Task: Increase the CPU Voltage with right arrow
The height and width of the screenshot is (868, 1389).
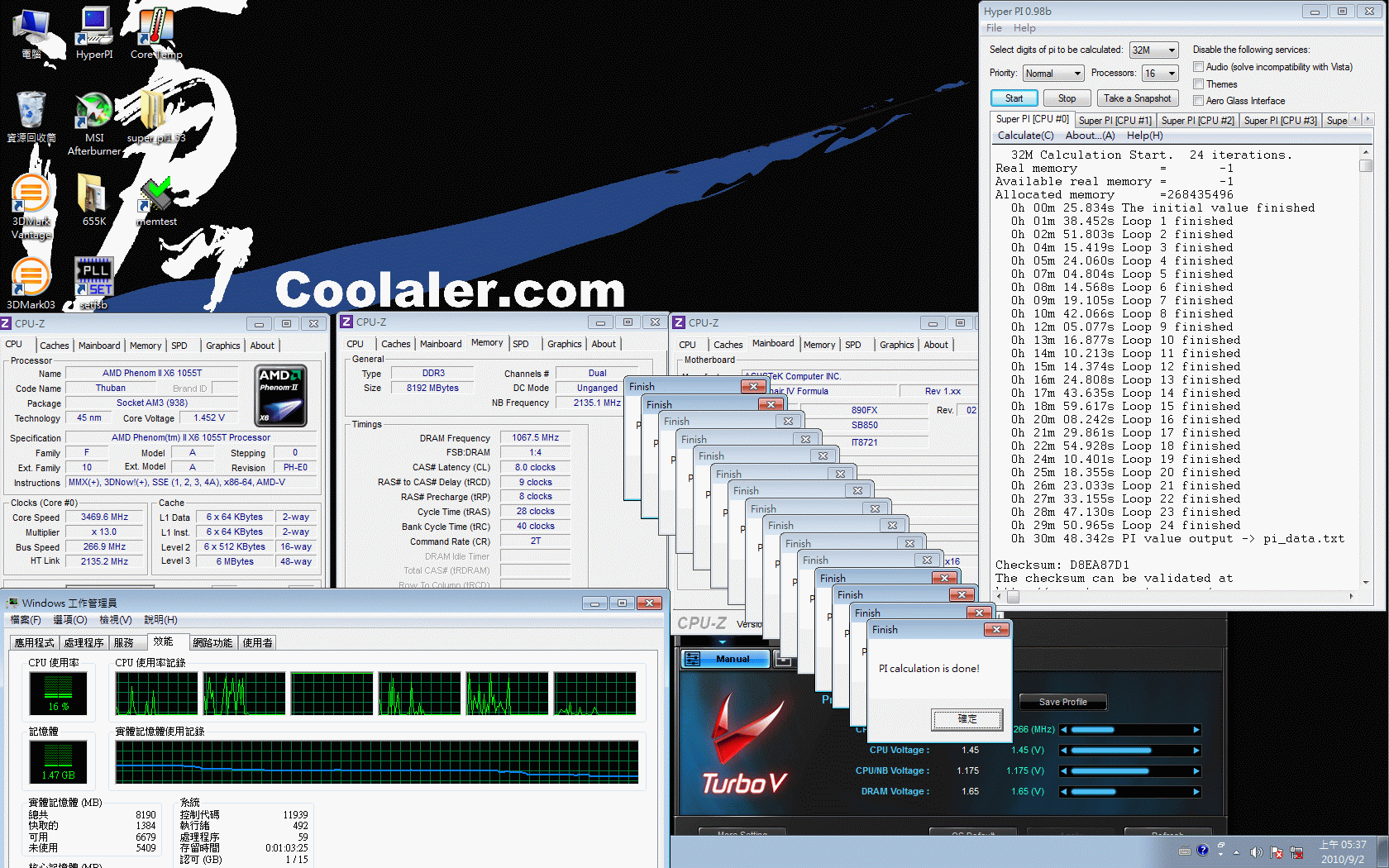Action: [x=1196, y=751]
